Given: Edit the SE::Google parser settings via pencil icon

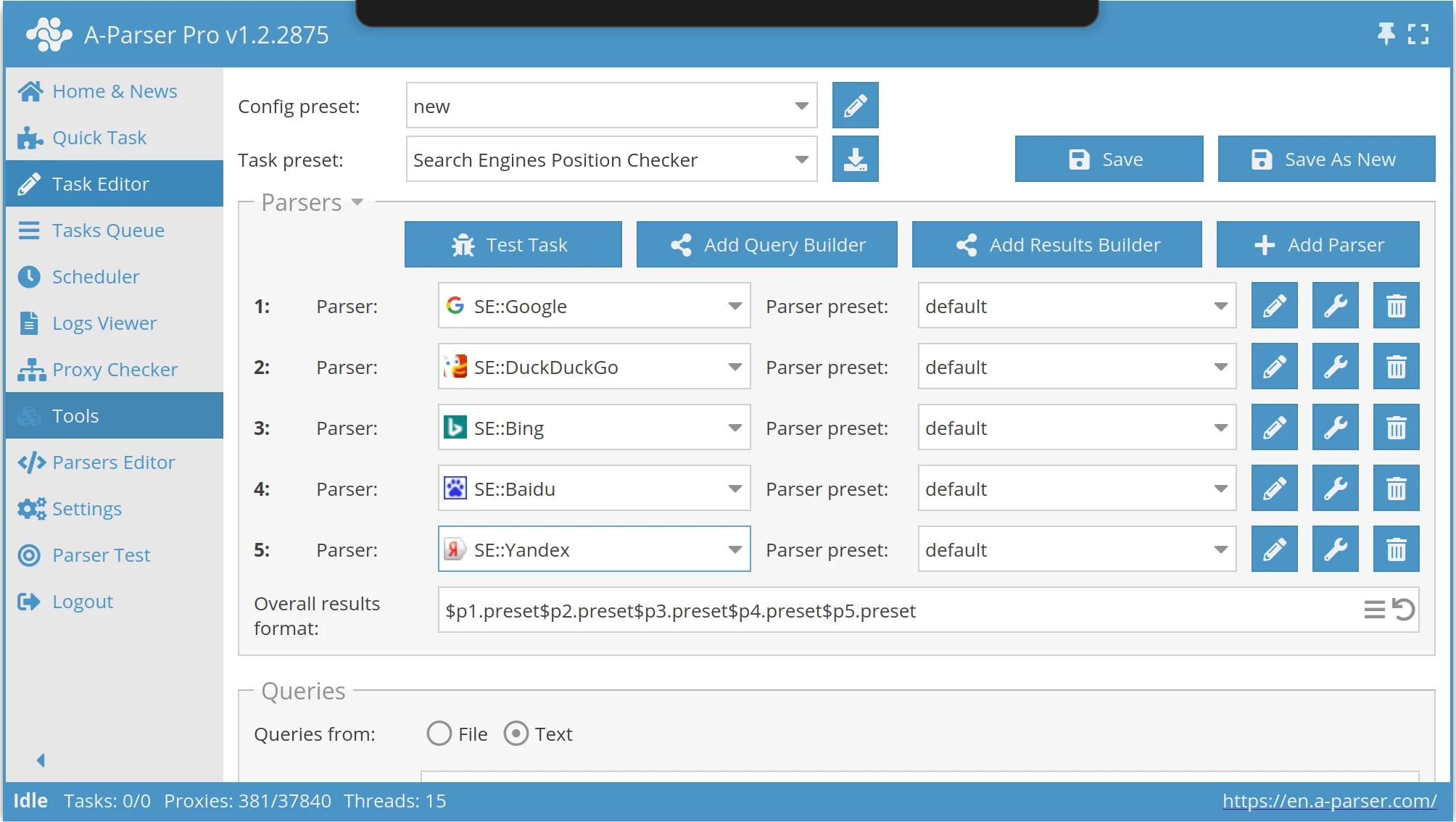Looking at the screenshot, I should click(x=1274, y=305).
